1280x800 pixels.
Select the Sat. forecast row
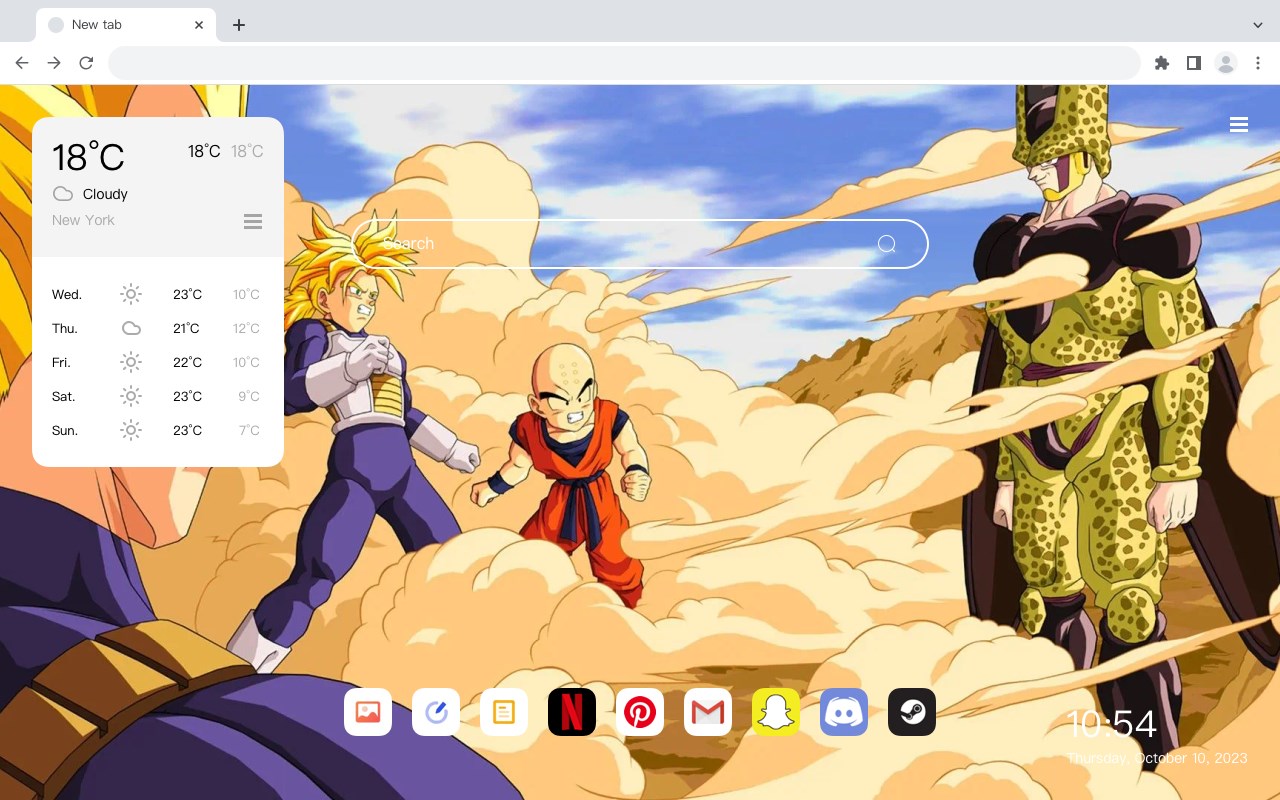click(158, 396)
